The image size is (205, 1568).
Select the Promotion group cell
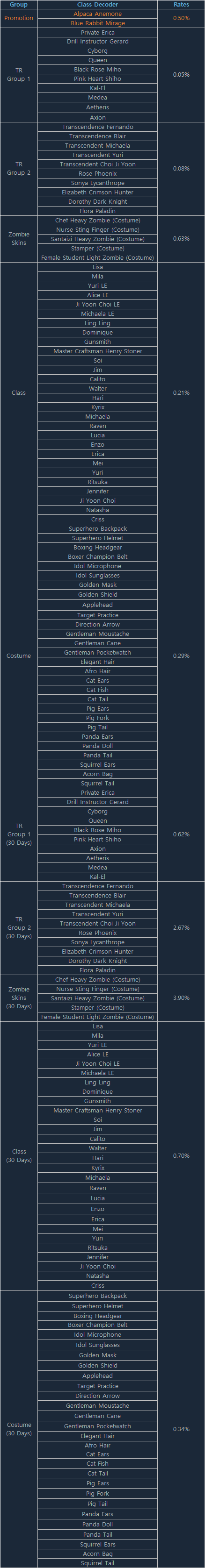point(19,18)
